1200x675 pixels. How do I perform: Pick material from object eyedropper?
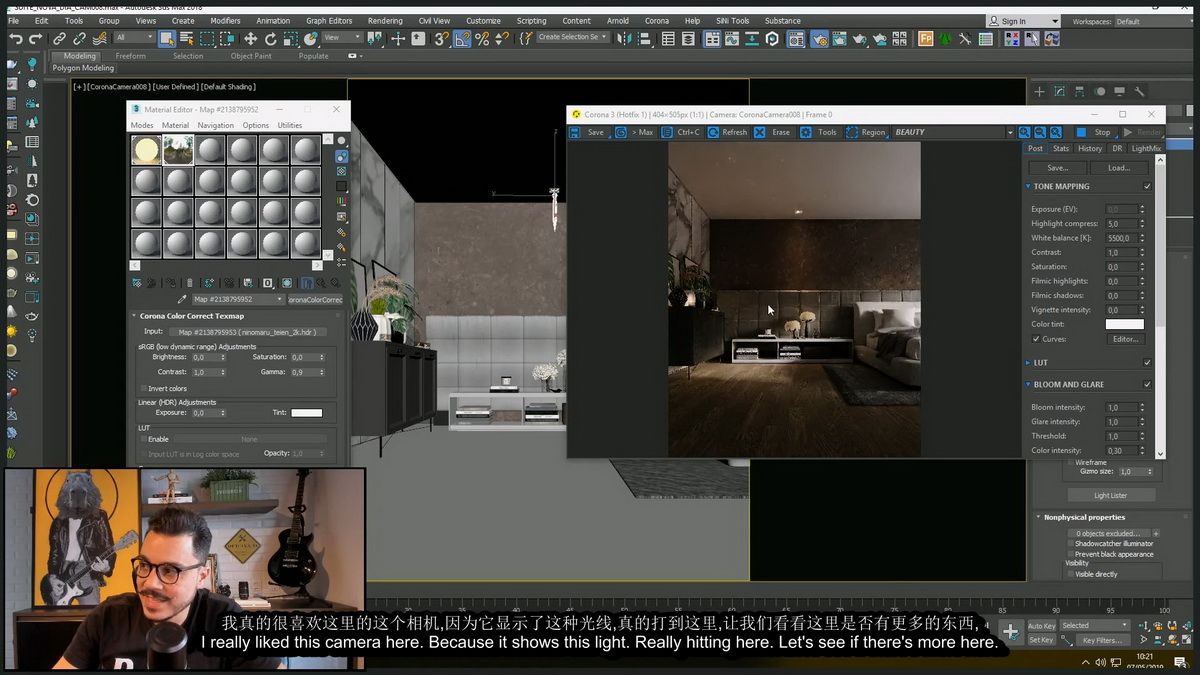[x=182, y=299]
